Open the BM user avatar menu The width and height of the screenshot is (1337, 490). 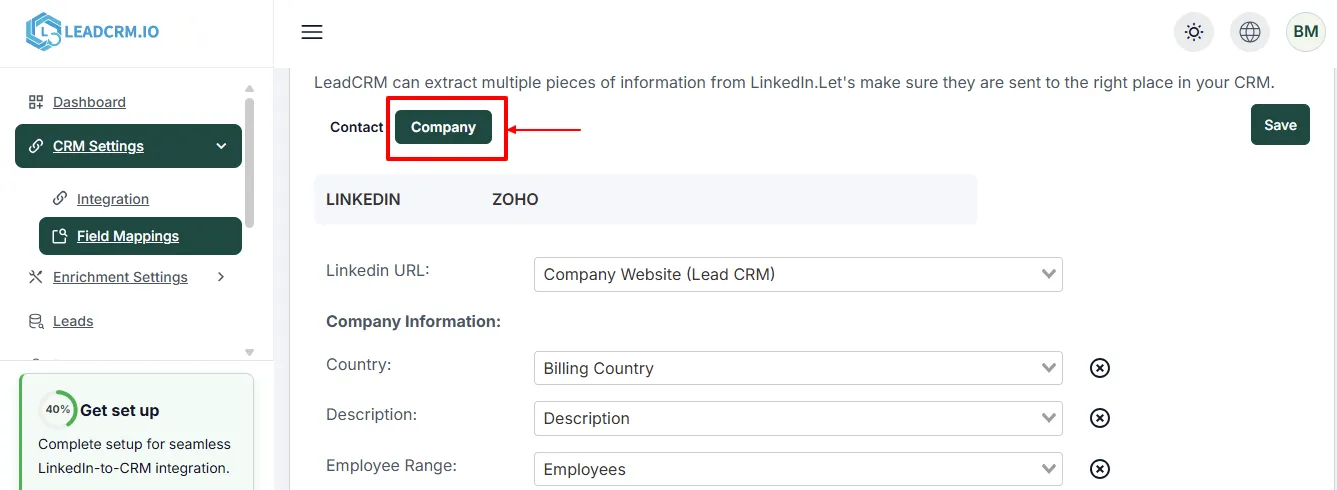click(1306, 32)
